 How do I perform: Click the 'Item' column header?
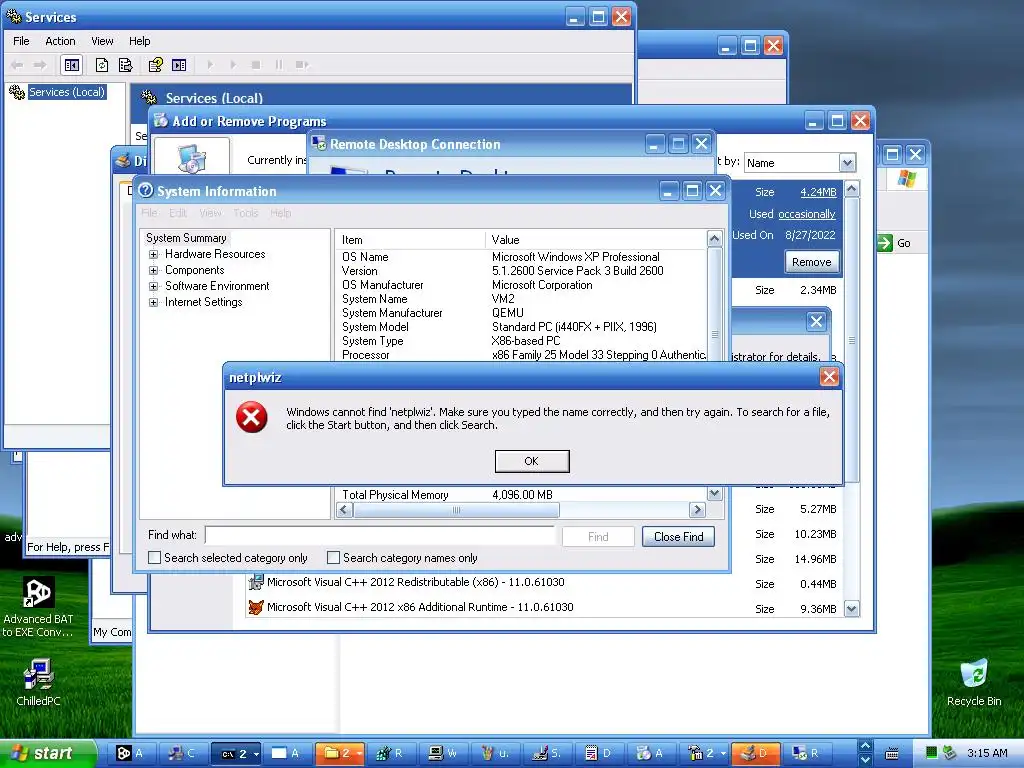pos(410,240)
